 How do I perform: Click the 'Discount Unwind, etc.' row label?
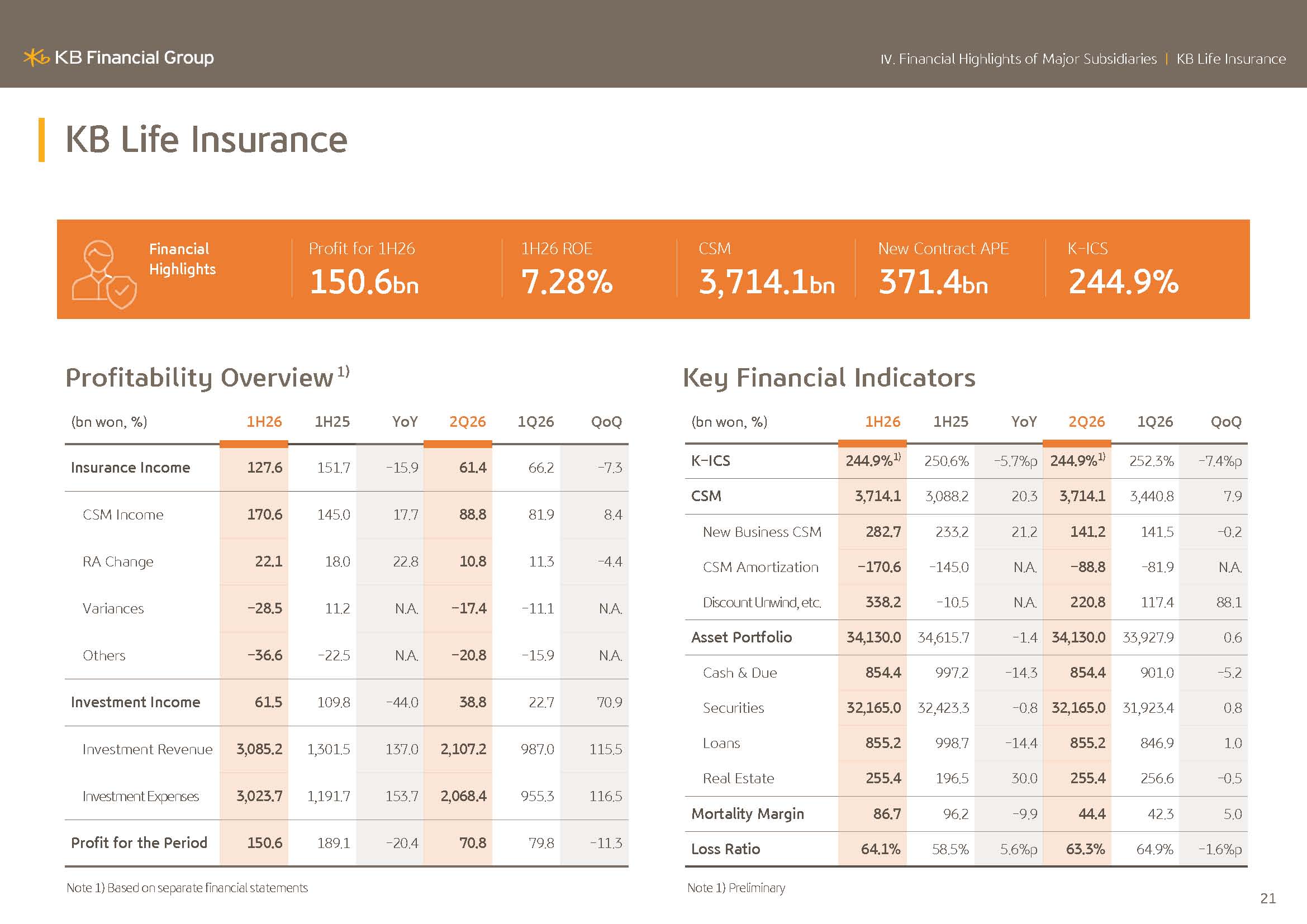tap(762, 603)
